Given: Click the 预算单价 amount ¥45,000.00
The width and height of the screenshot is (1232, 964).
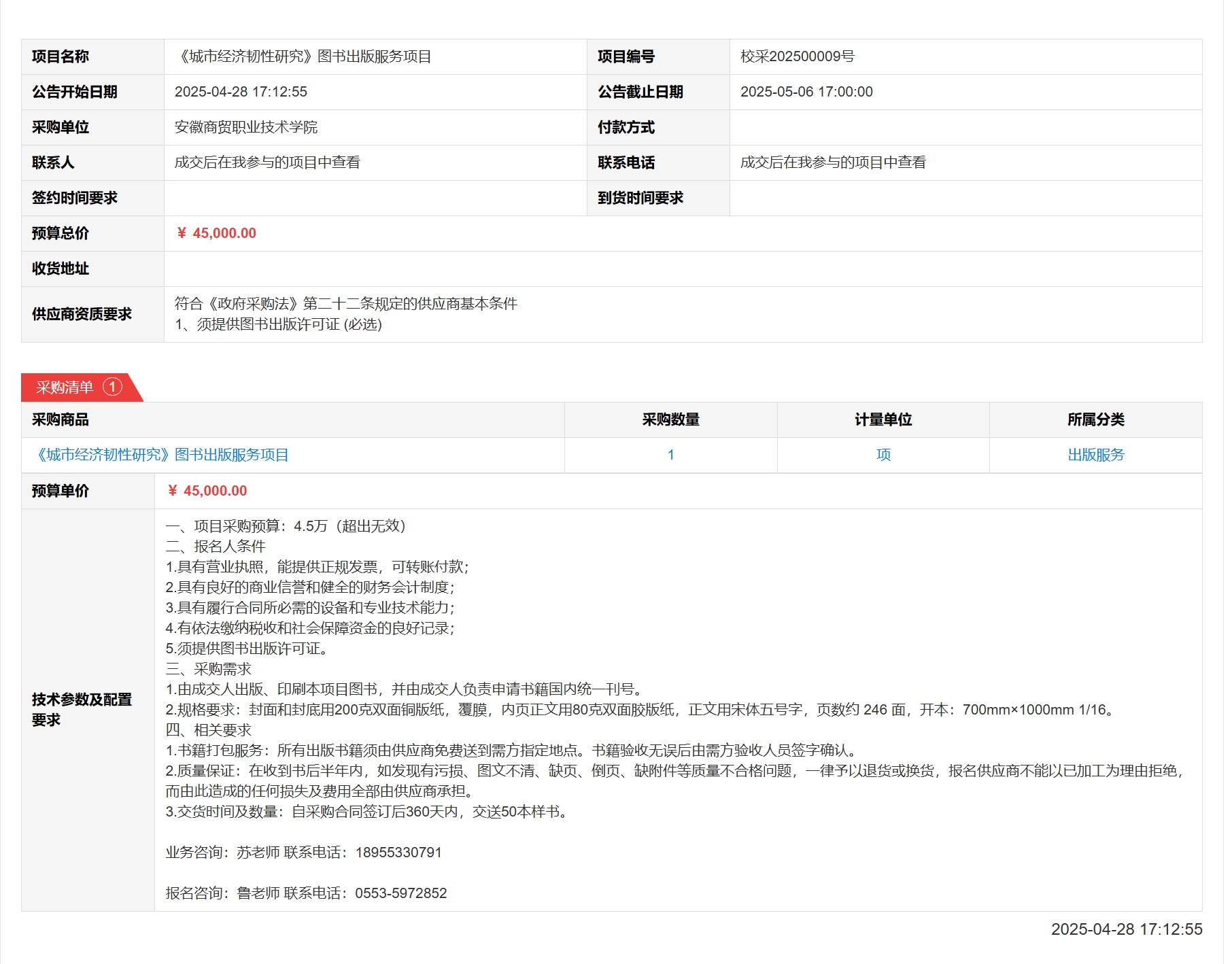Looking at the screenshot, I should (x=207, y=491).
